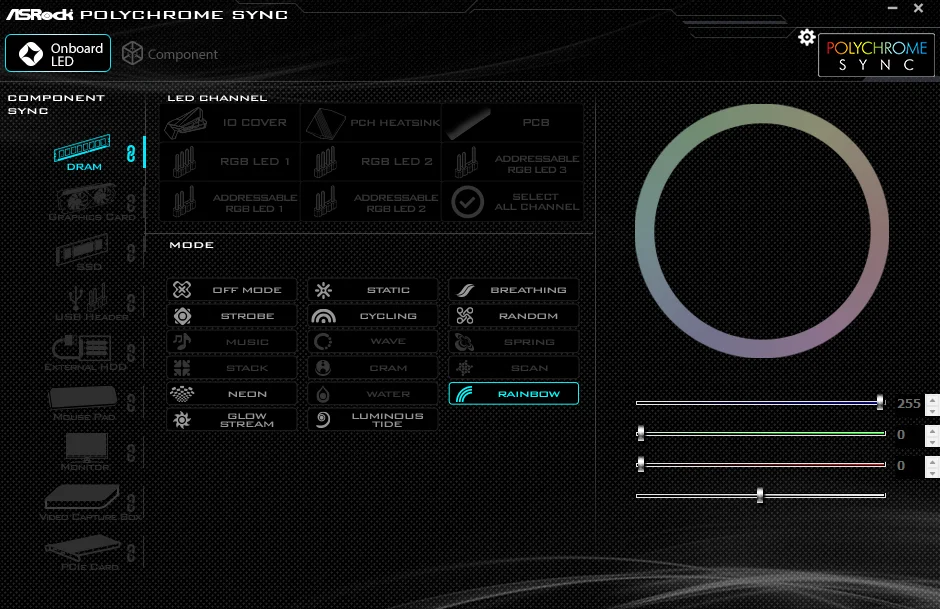The image size is (940, 609).
Task: Check Select All Channel checkmark
Action: pos(468,201)
